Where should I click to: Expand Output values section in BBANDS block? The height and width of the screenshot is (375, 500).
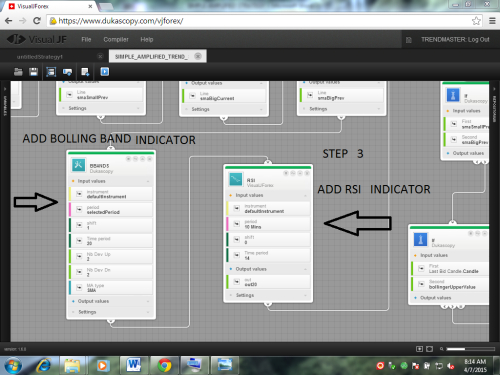[148, 301]
